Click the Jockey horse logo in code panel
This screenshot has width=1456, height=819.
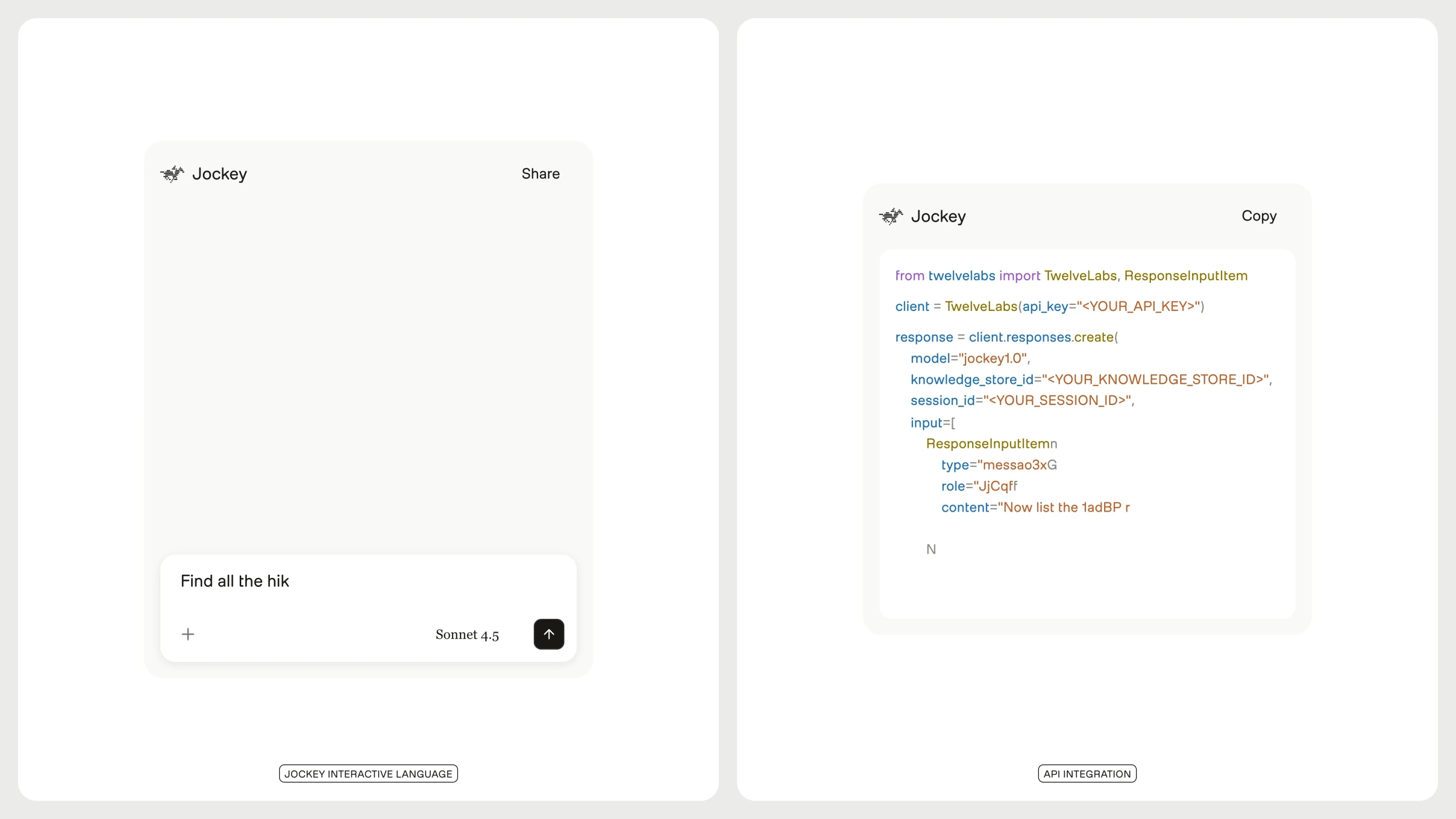coord(891,216)
